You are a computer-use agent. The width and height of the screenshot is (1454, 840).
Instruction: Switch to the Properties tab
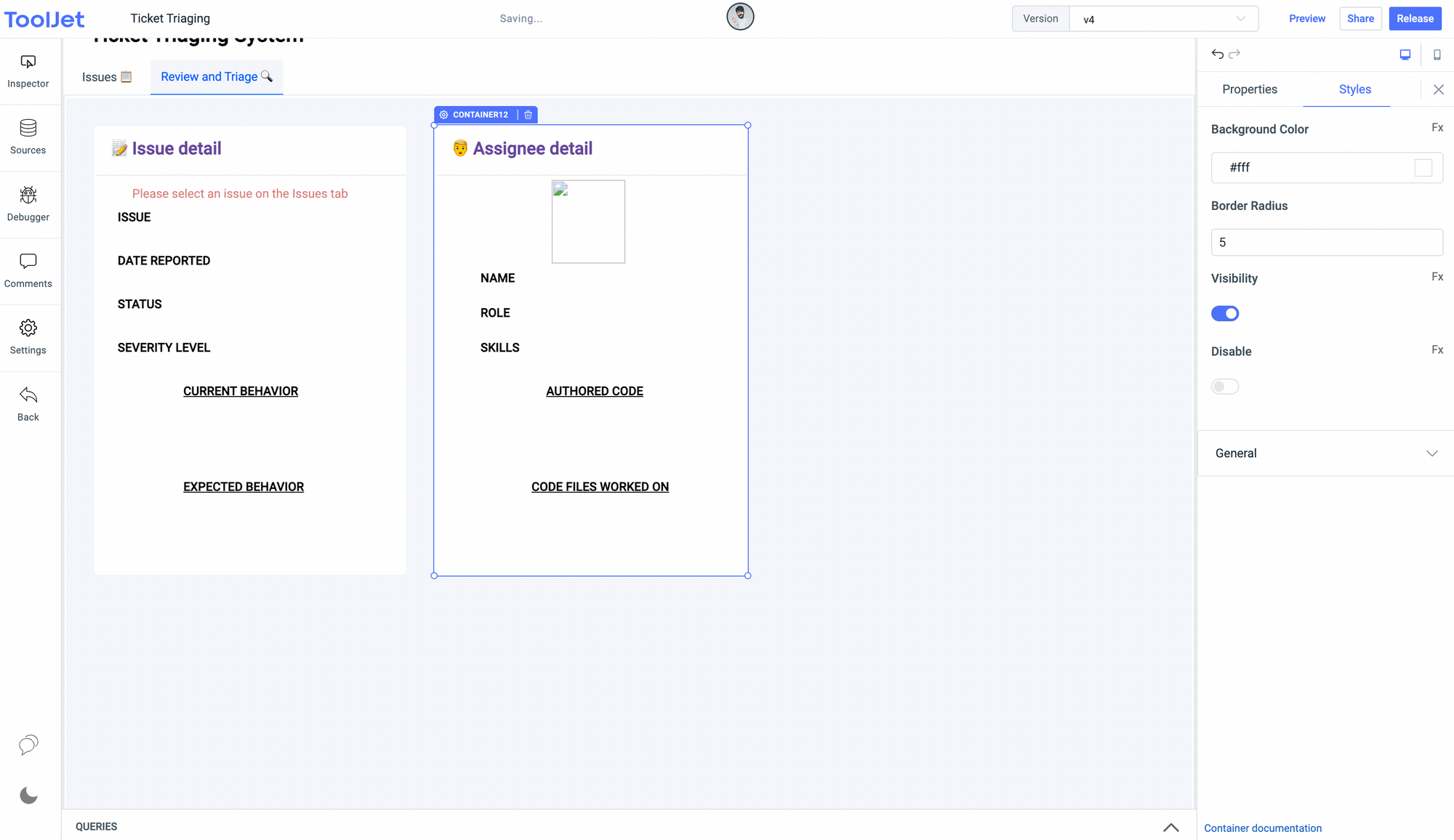coord(1250,89)
